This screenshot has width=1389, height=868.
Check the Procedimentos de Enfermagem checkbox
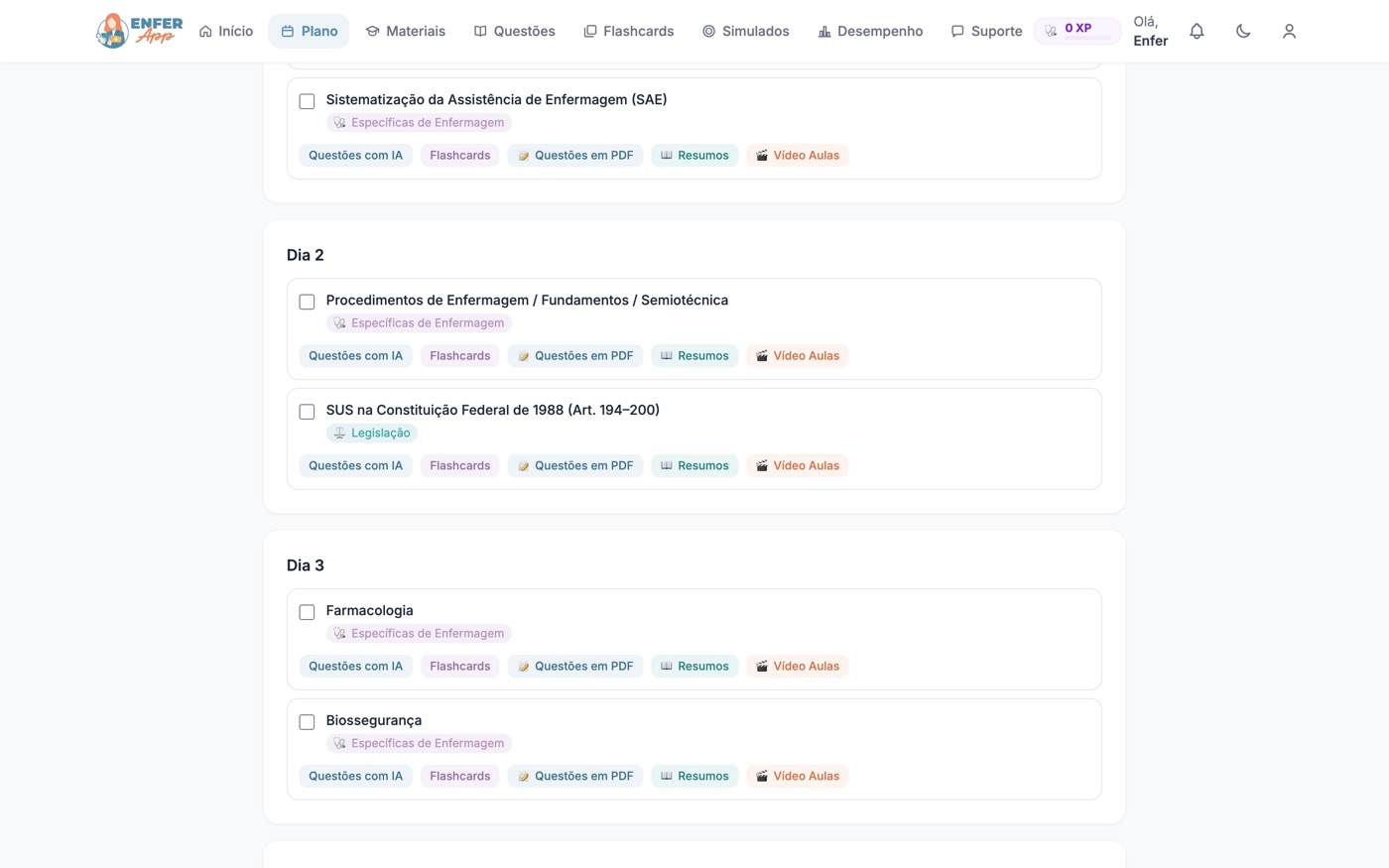click(307, 302)
